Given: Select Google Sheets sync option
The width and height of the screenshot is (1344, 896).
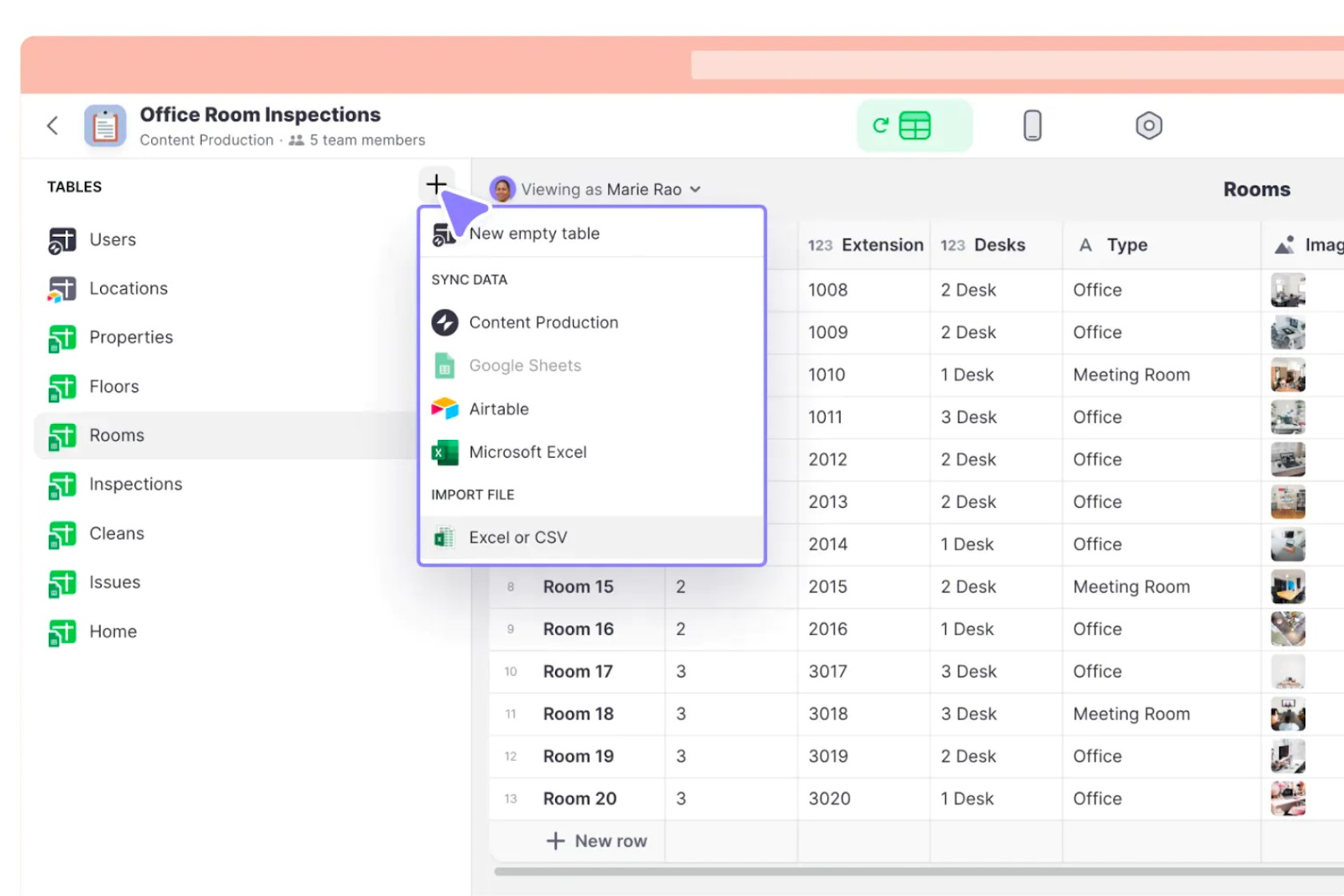Looking at the screenshot, I should [x=592, y=366].
